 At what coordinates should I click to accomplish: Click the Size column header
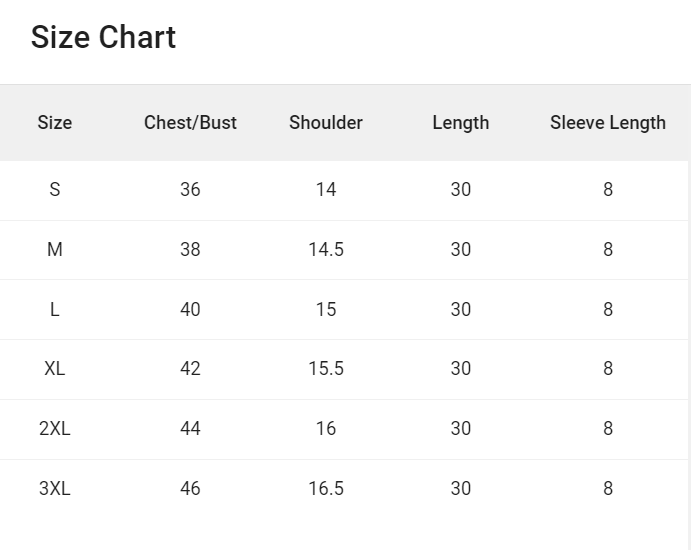click(x=55, y=123)
